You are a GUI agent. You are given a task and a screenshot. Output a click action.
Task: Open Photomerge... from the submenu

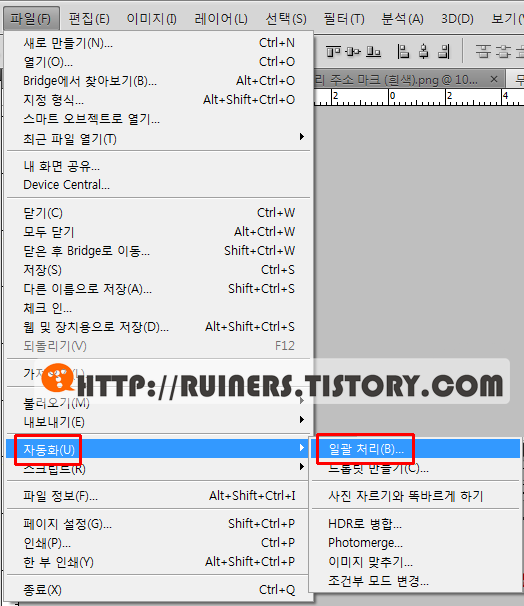pos(416,543)
